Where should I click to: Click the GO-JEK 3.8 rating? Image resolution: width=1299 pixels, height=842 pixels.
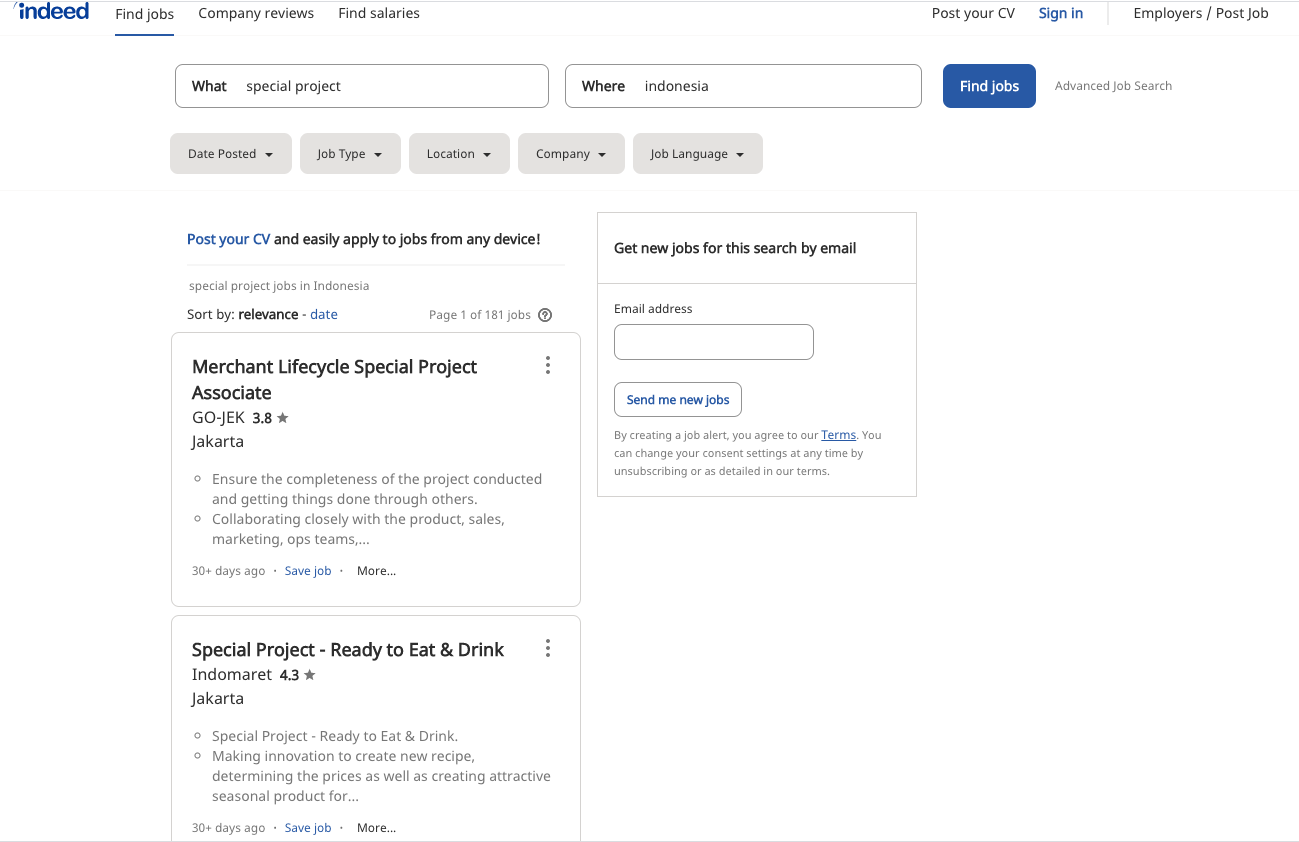click(262, 418)
